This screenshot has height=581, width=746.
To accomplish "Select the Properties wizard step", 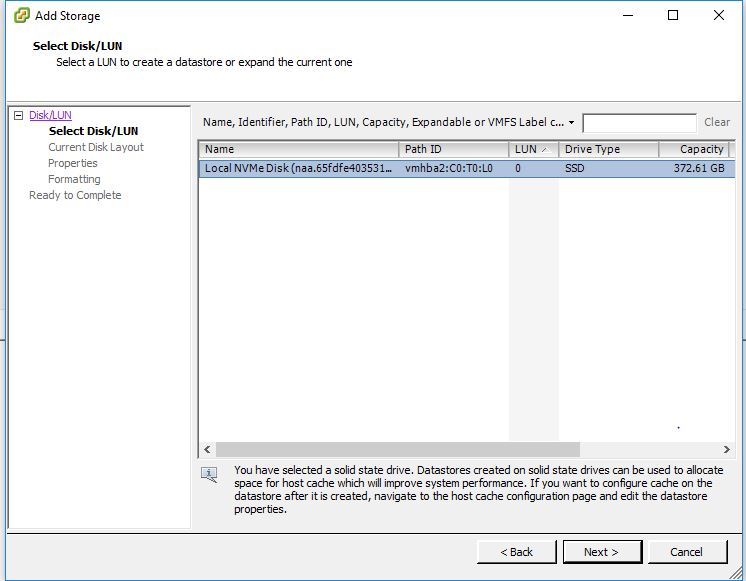I will click(x=73, y=163).
